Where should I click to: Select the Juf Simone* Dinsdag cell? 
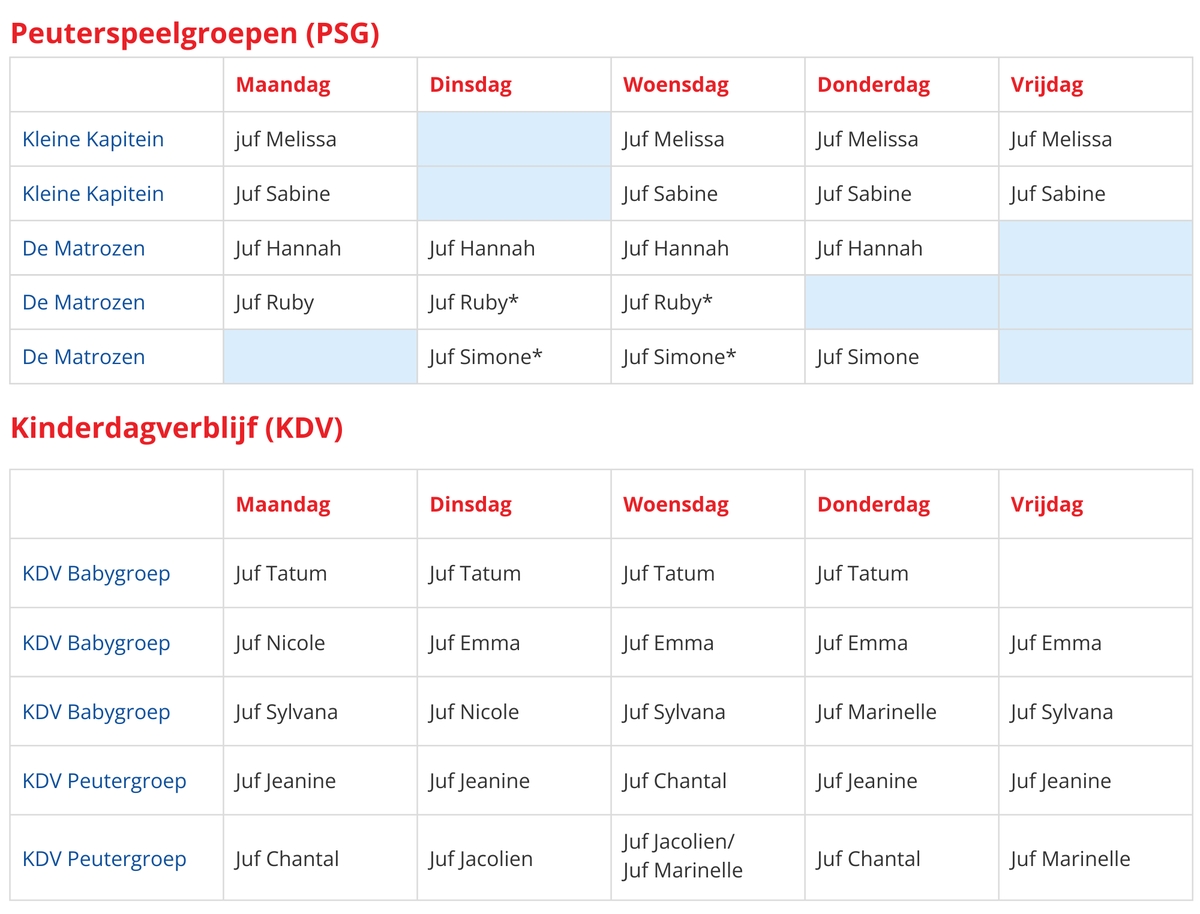tap(514, 357)
